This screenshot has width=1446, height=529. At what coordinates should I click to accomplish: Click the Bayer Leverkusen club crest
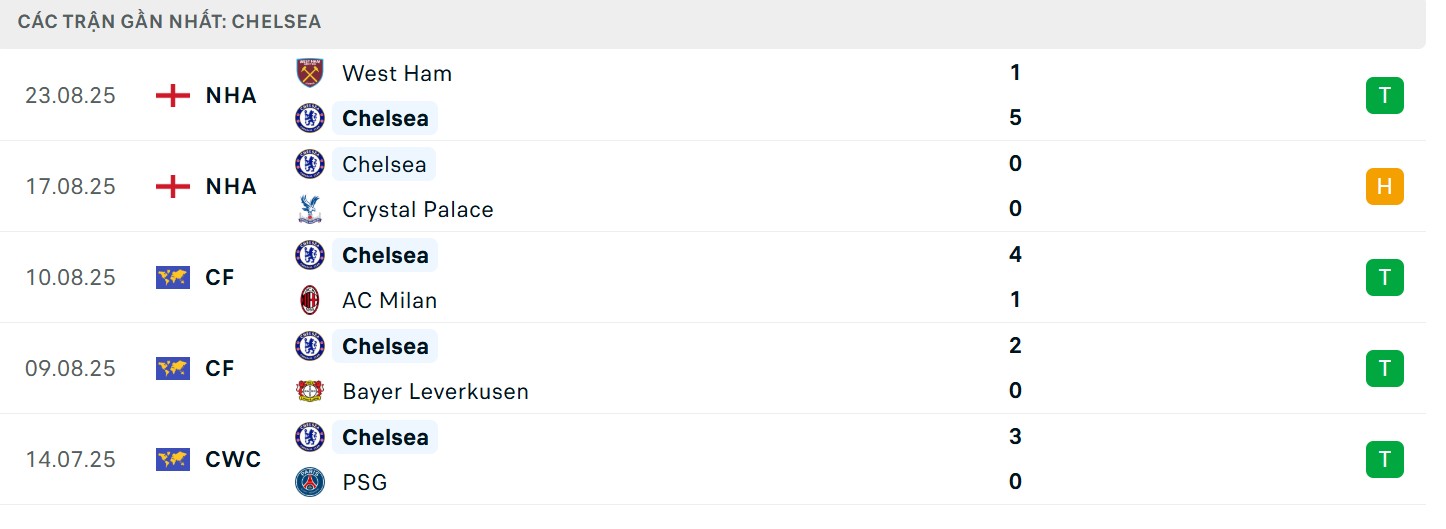tap(310, 391)
